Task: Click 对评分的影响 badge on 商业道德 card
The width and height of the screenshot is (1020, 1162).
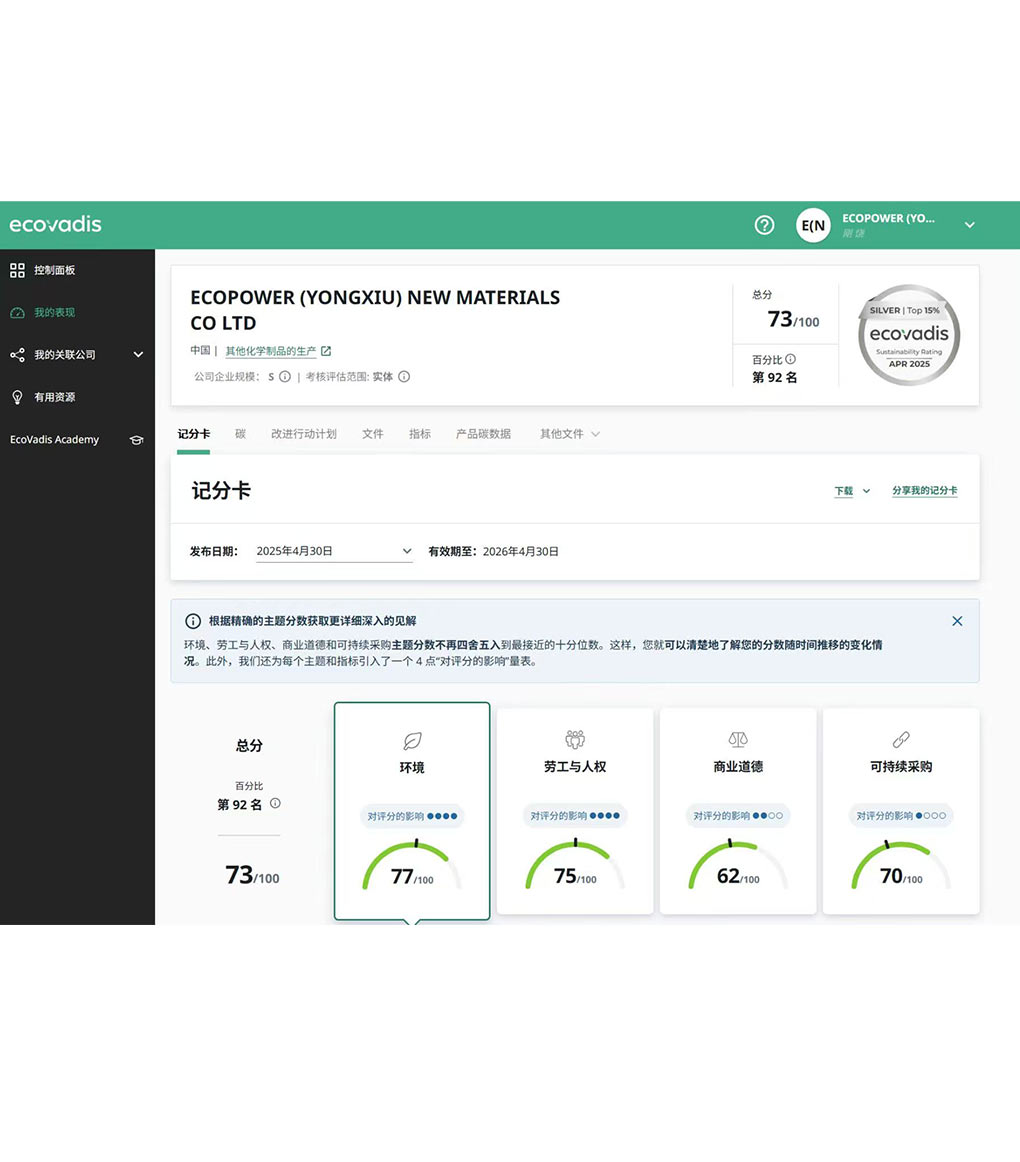Action: tap(738, 815)
